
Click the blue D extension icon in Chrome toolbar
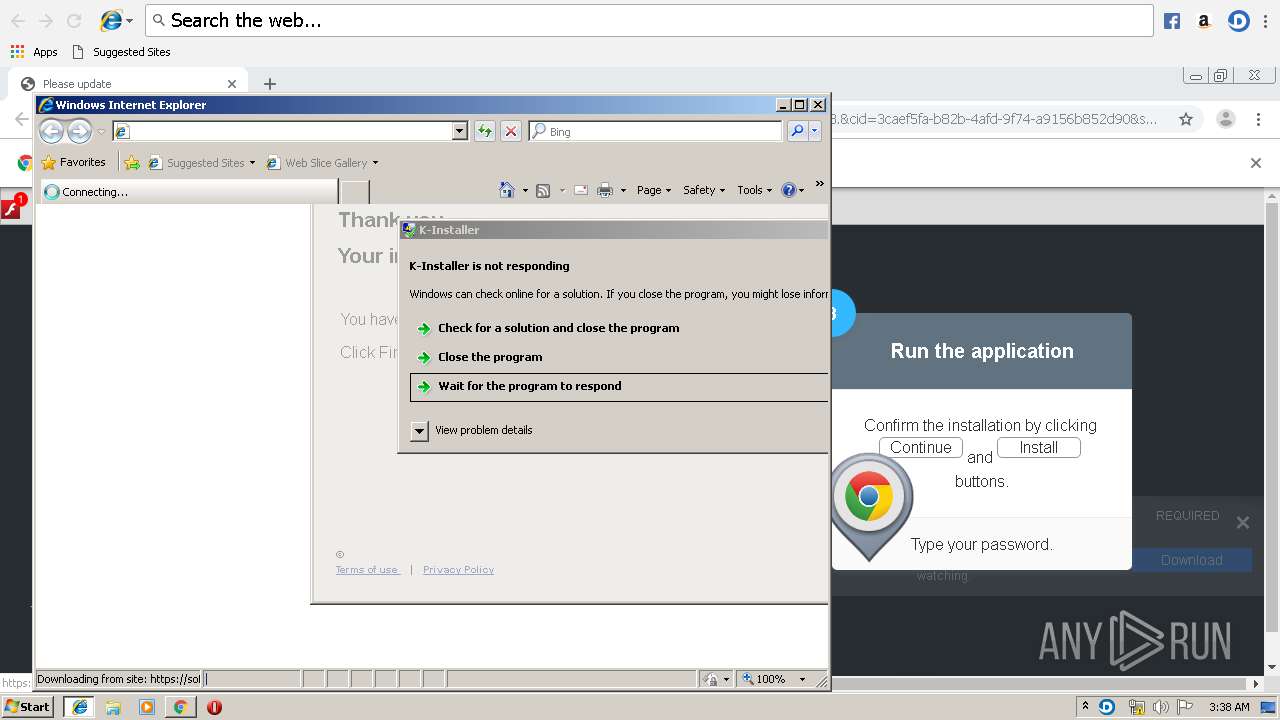[x=1239, y=21]
